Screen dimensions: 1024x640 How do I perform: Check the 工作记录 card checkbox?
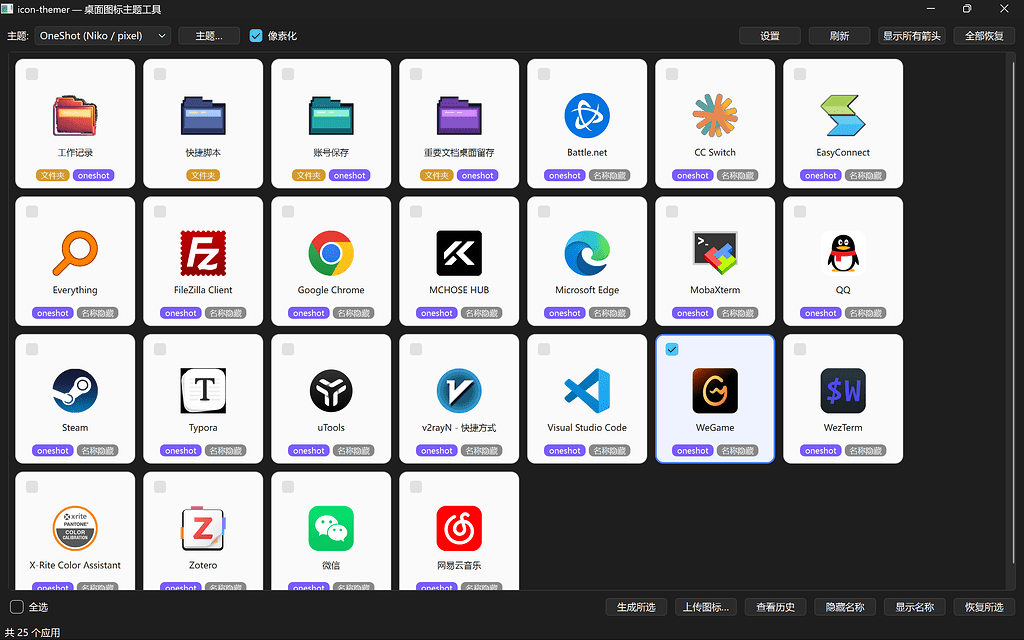[32, 74]
